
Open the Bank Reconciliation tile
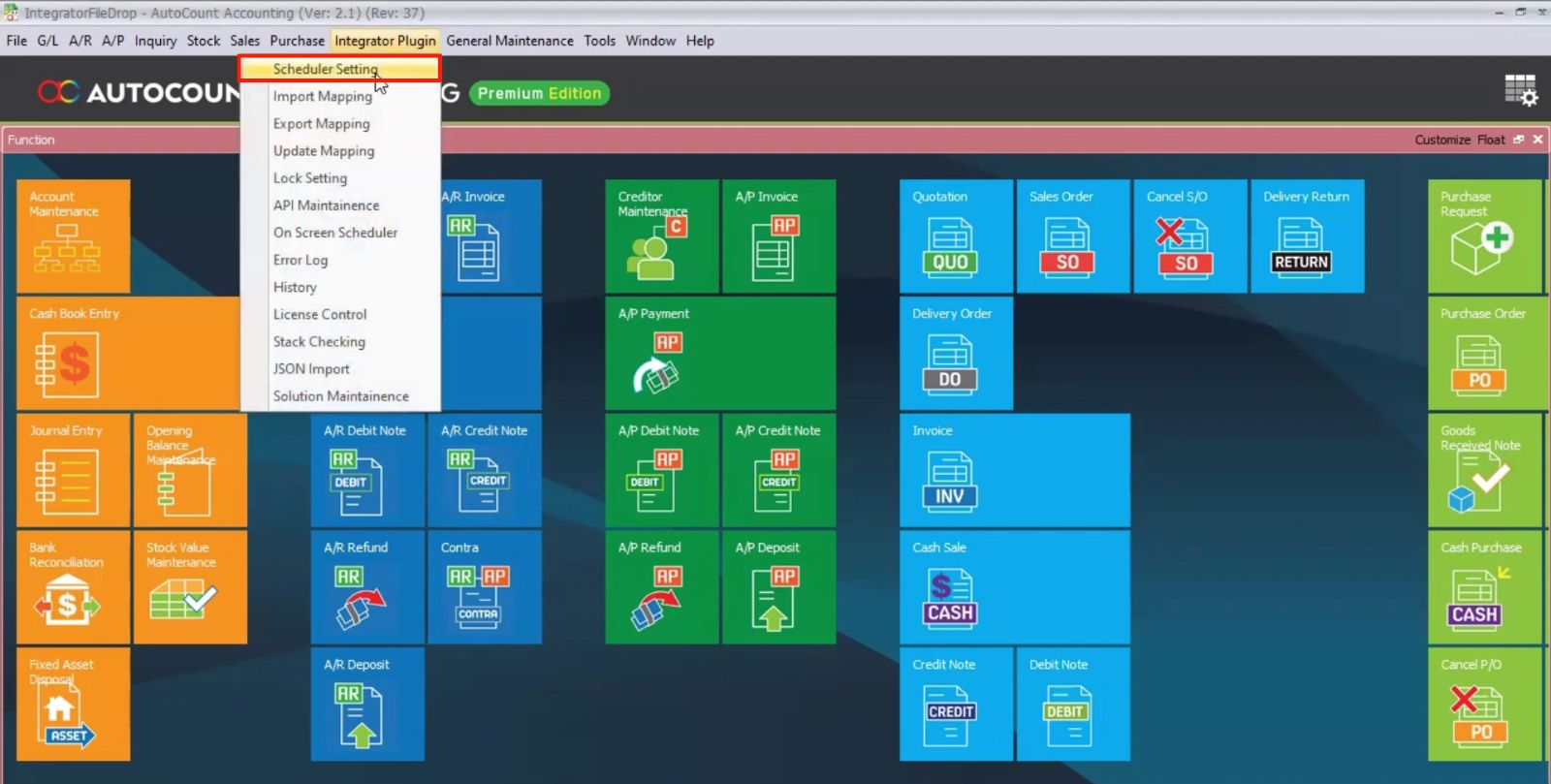[73, 586]
